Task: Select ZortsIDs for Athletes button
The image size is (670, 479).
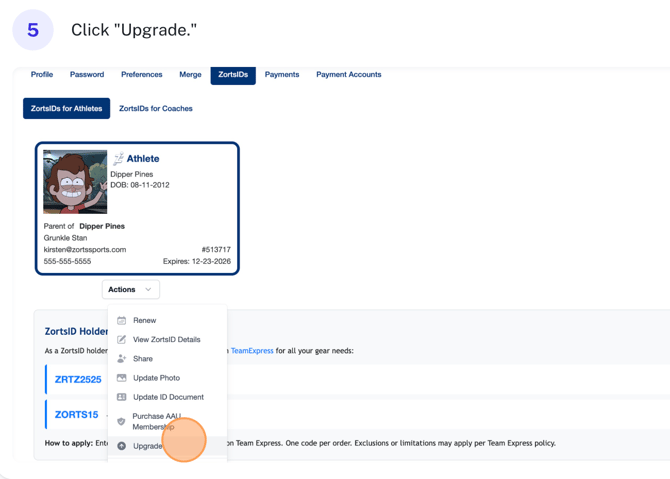Action: pyautogui.click(x=67, y=108)
